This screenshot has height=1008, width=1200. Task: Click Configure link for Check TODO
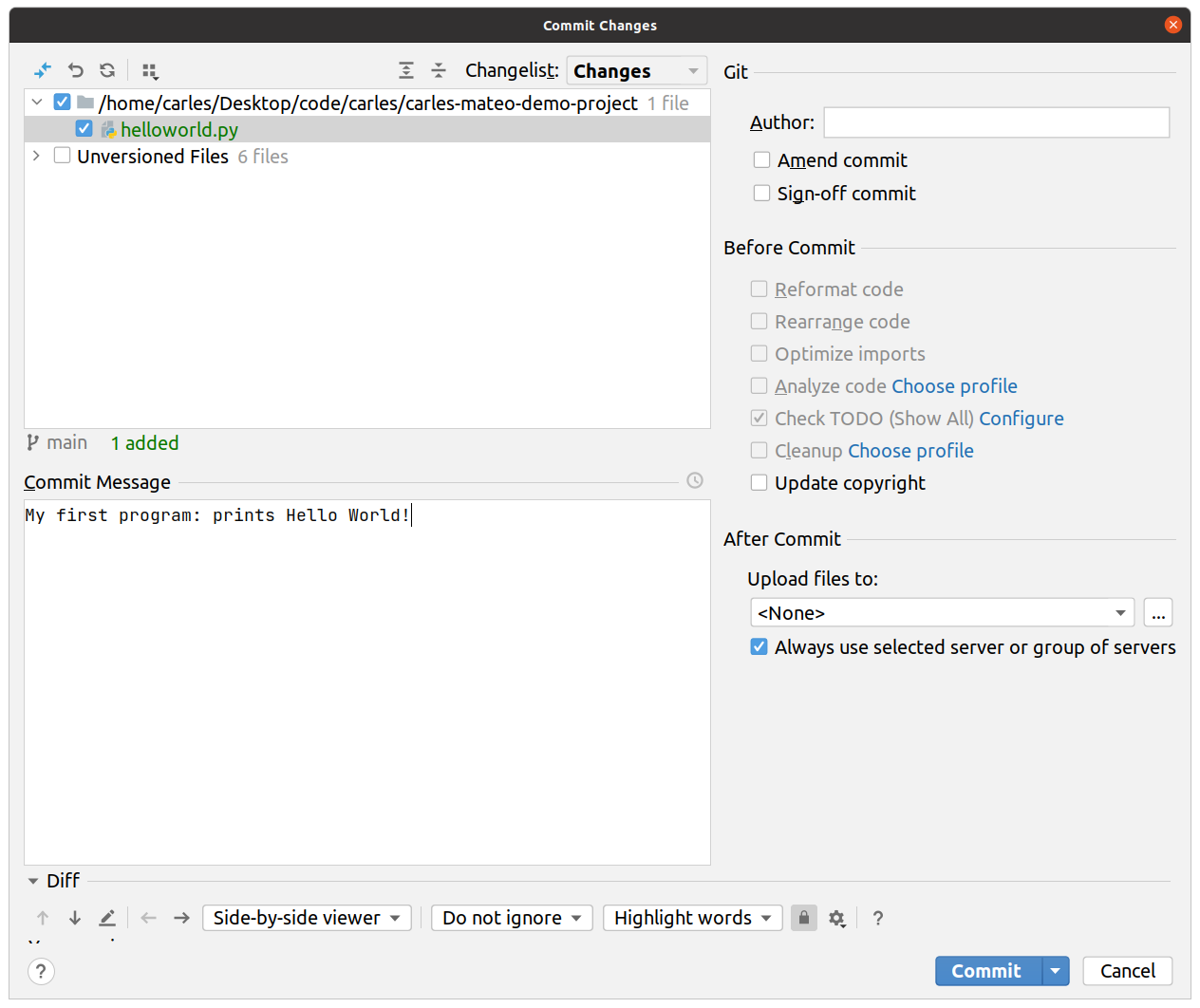point(1022,419)
